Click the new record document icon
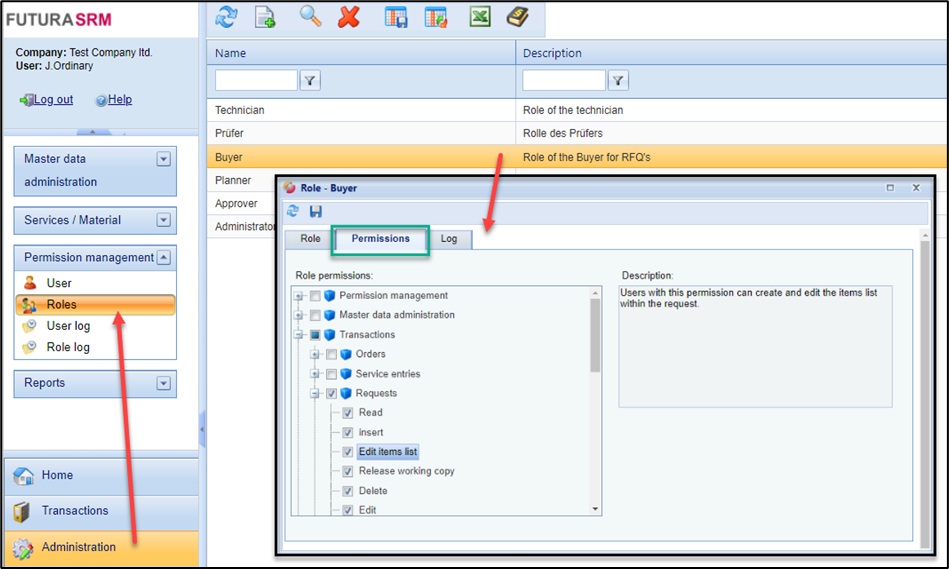 tap(265, 17)
